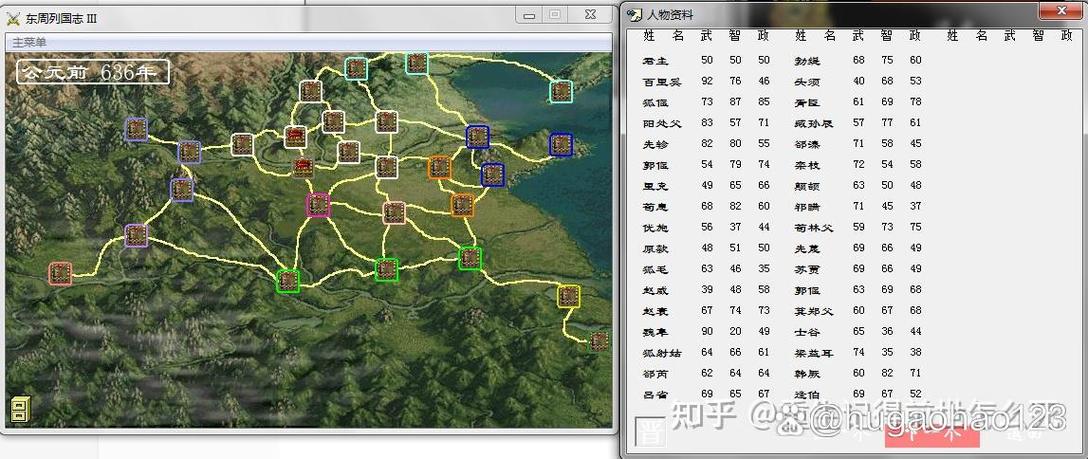
Task: Open the 主菜单 menu in game window
Action: tap(30, 42)
